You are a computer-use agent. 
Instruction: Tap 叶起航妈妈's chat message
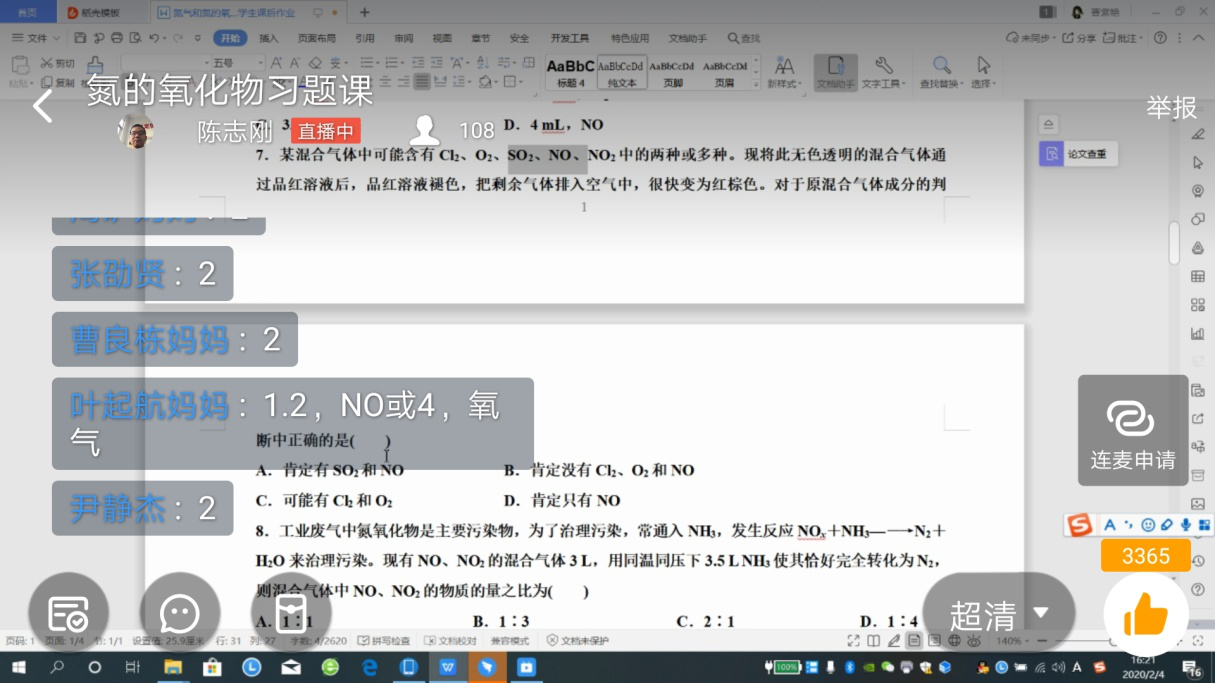293,424
